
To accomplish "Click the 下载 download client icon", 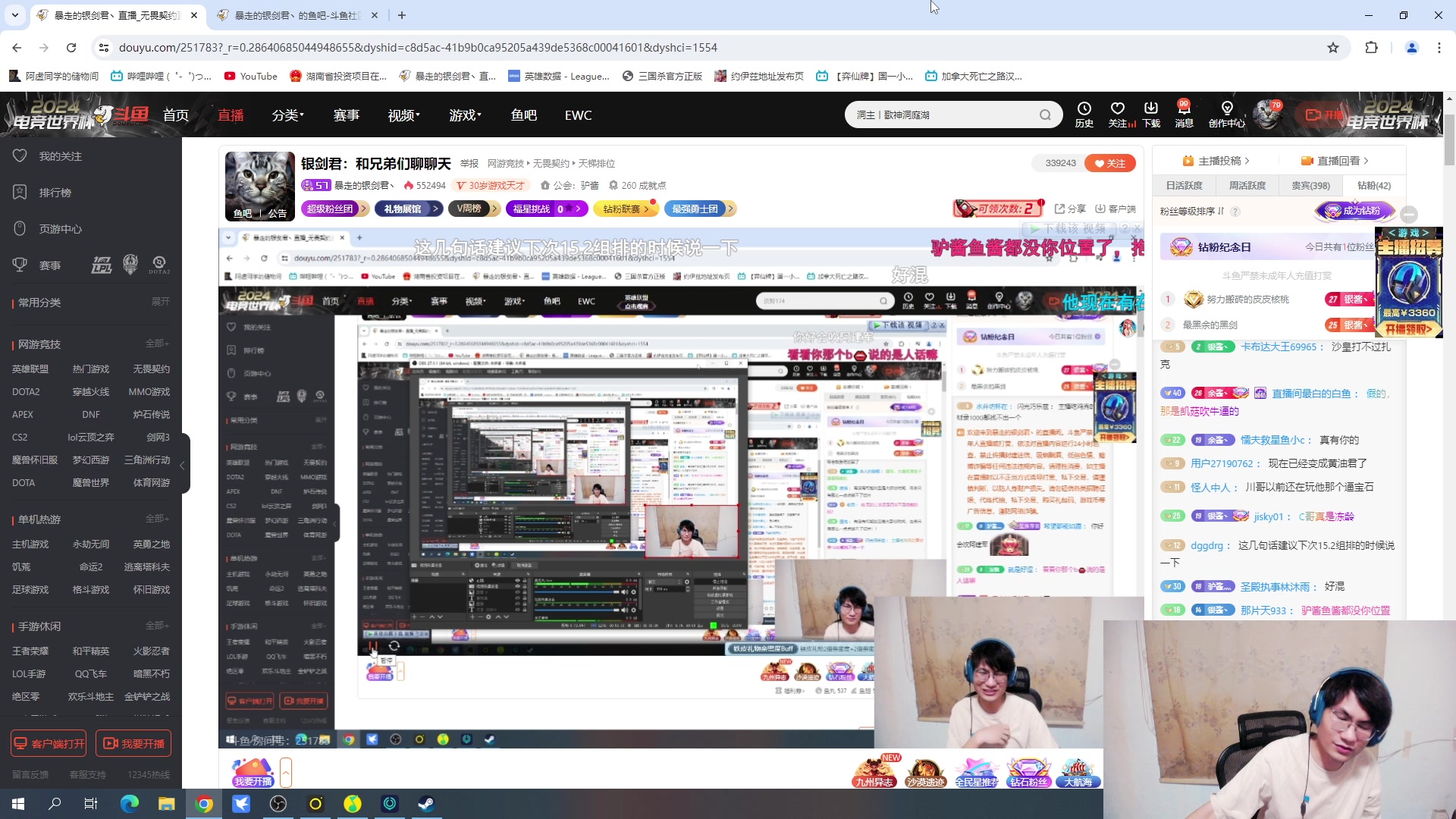I will [1152, 114].
